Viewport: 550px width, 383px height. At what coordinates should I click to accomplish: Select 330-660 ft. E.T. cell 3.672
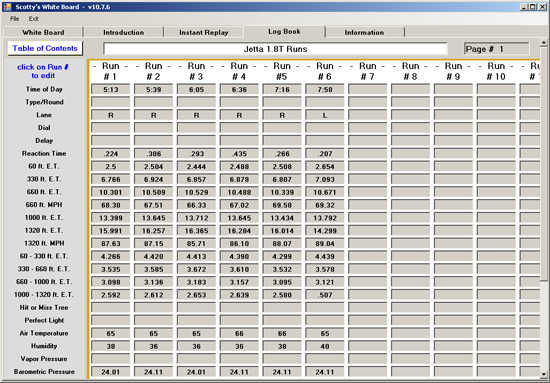point(196,269)
